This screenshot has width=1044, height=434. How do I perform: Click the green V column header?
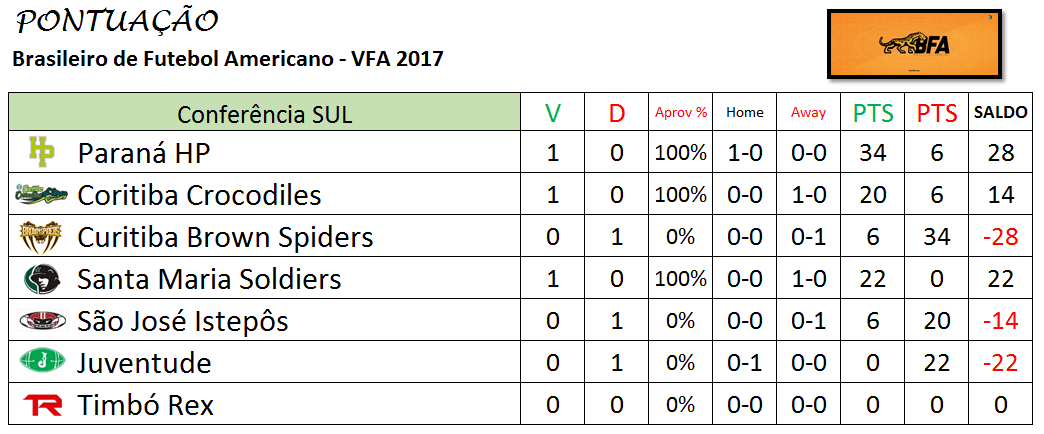pyautogui.click(x=553, y=113)
